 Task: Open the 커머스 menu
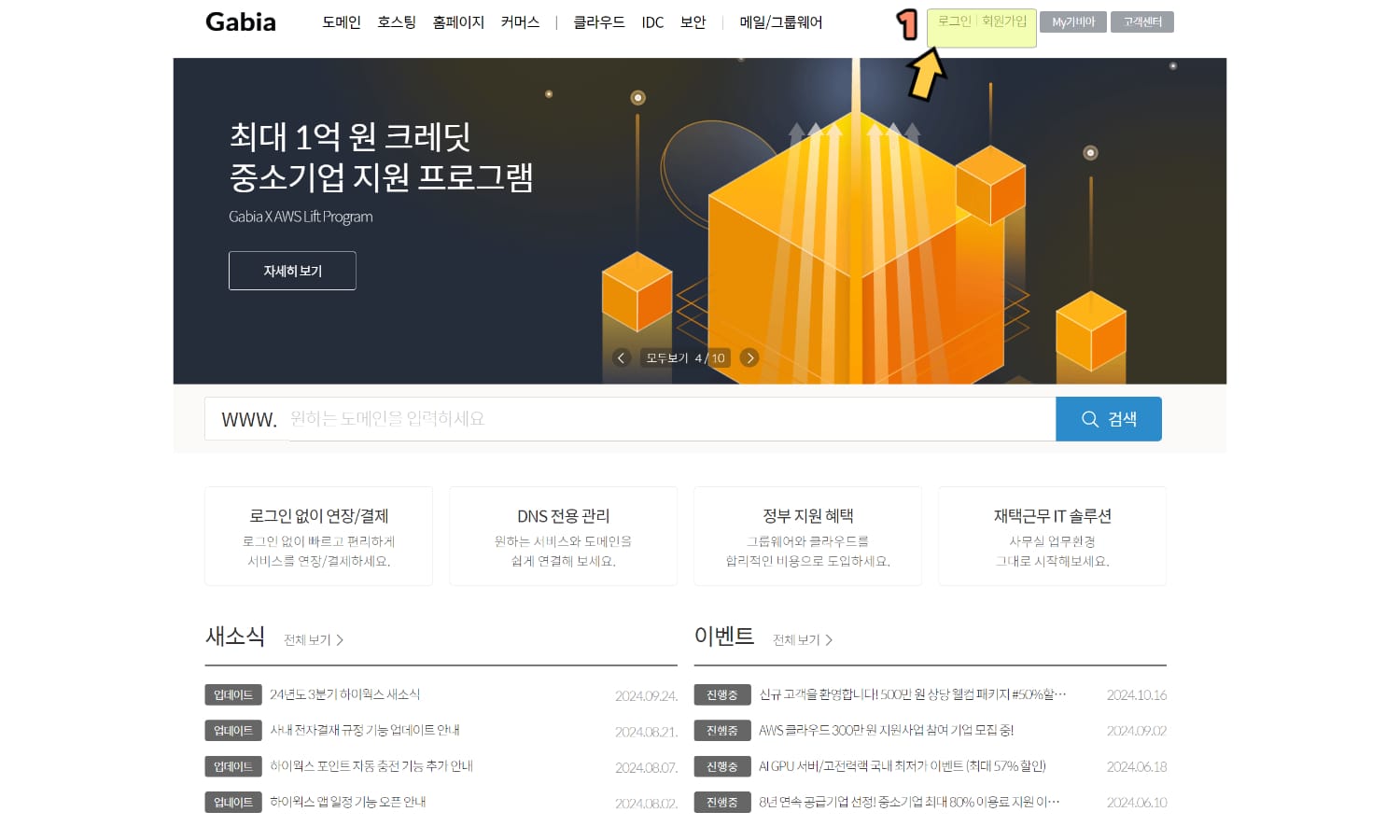(x=520, y=21)
